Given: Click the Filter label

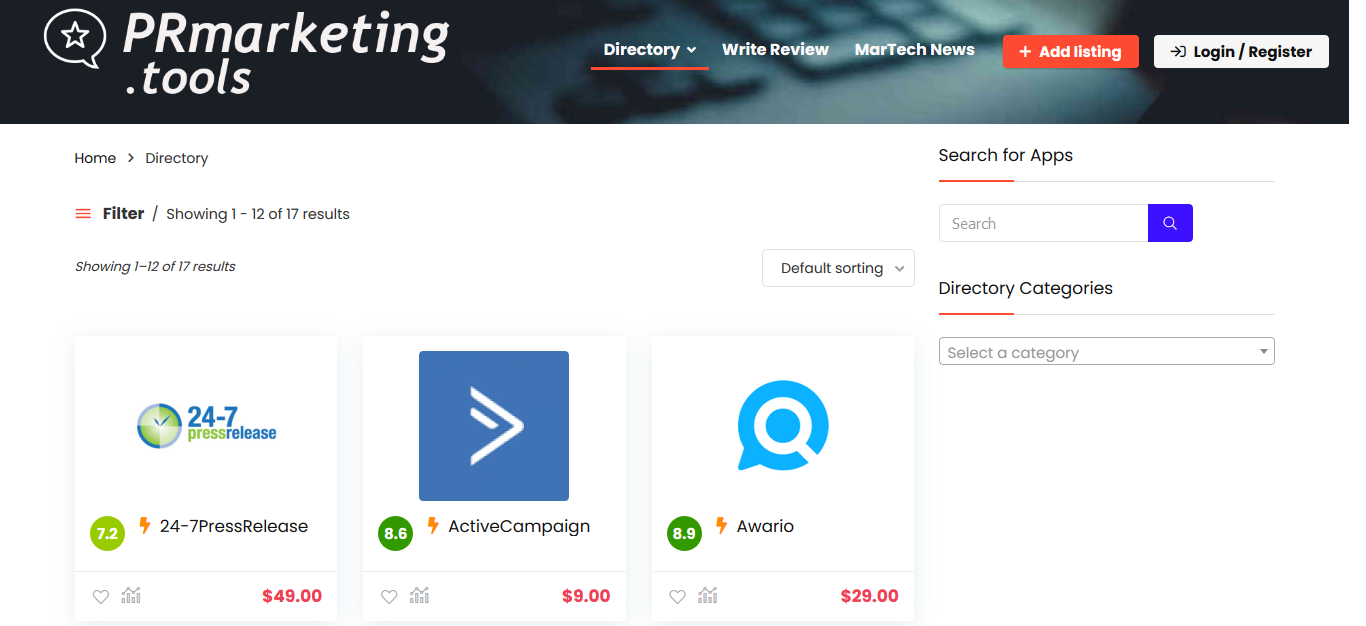Looking at the screenshot, I should pyautogui.click(x=123, y=213).
